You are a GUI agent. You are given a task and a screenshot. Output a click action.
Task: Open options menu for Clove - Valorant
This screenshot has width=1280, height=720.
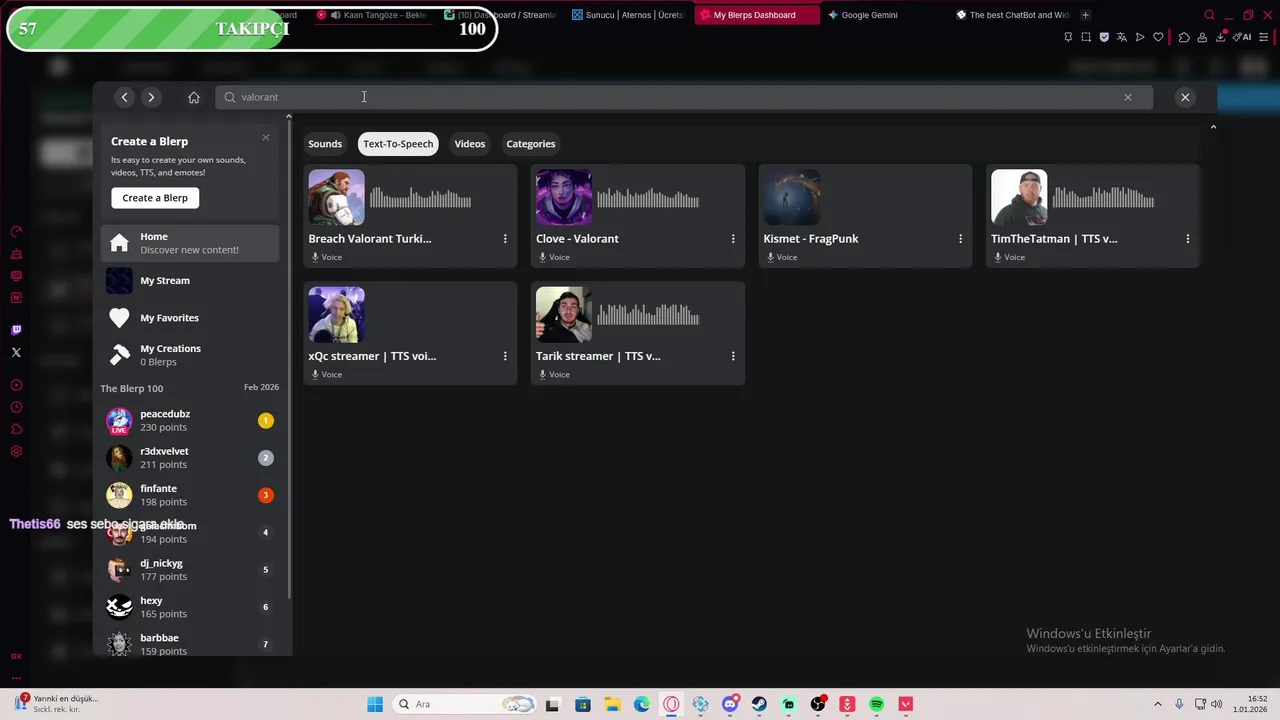733,239
